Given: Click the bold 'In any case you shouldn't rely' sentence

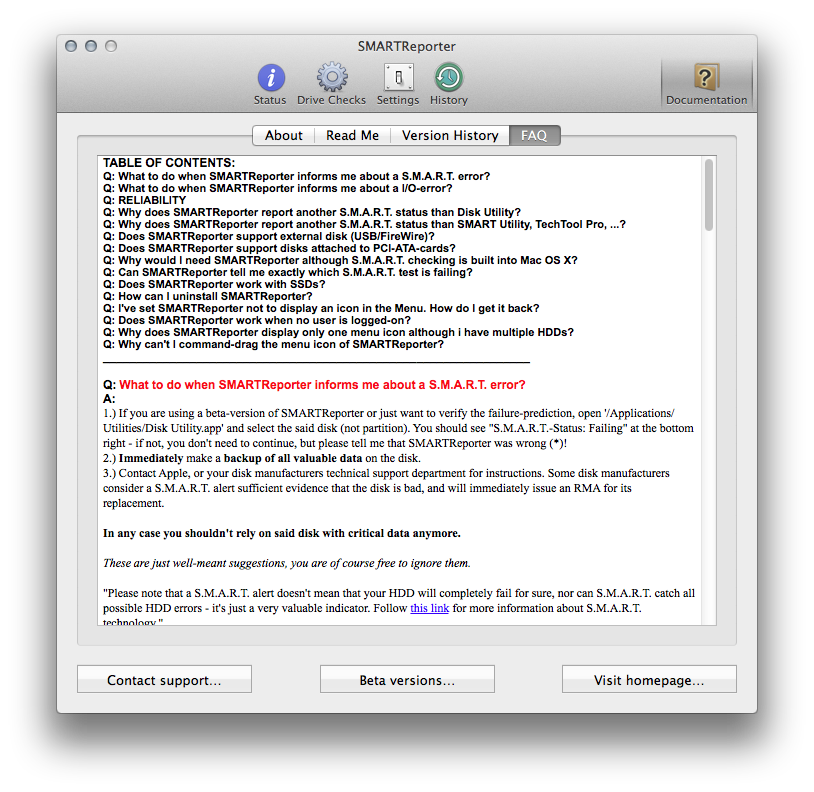Looking at the screenshot, I should coord(281,533).
